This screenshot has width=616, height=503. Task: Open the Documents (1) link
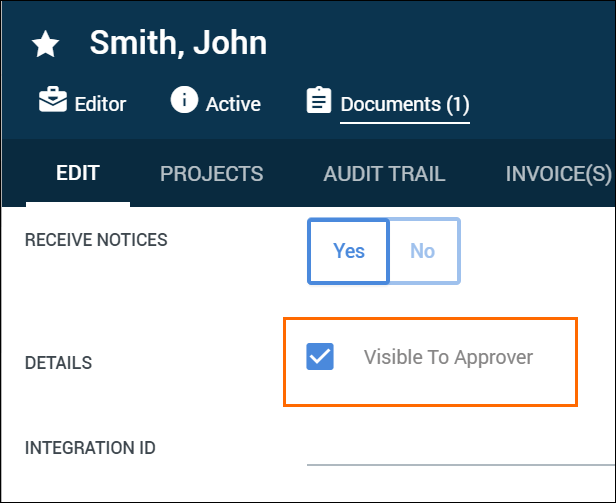[405, 105]
